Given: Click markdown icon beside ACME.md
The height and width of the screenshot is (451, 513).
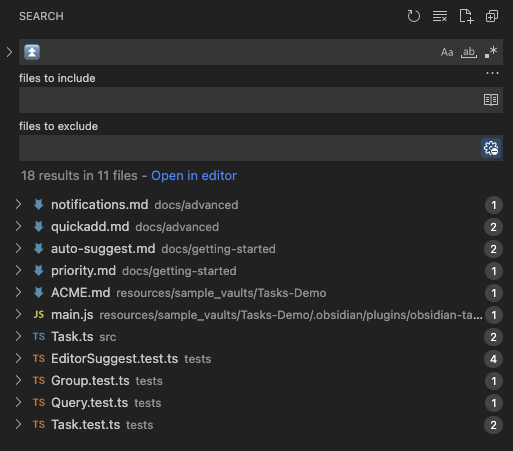Looking at the screenshot, I should click(x=39, y=293).
